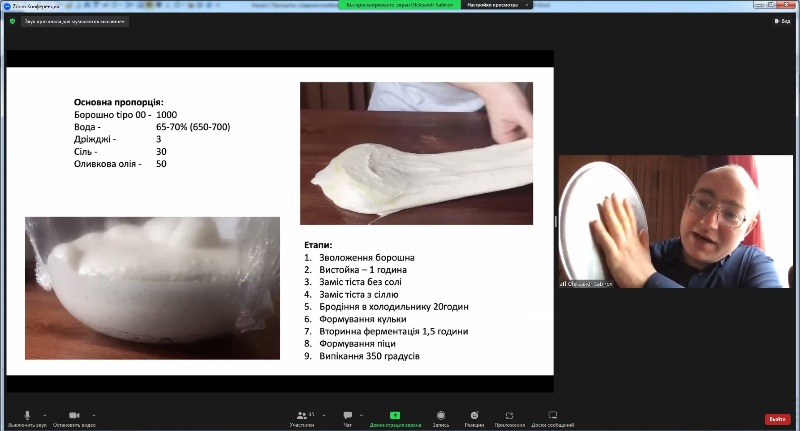The height and width of the screenshot is (431, 800).
Task: Click the 'Дріжджі -' label
Action: point(95,139)
